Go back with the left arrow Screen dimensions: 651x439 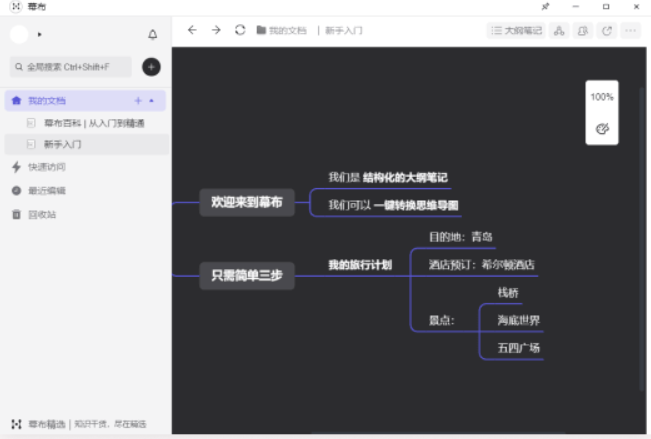(x=192, y=30)
